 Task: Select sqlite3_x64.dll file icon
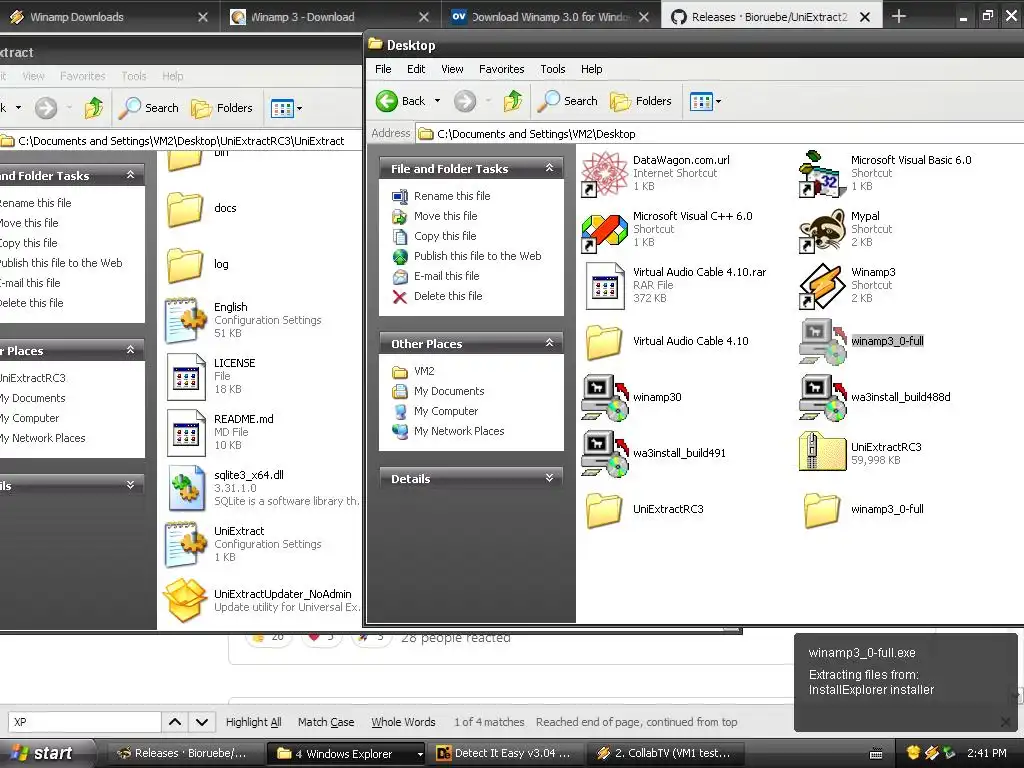(187, 488)
